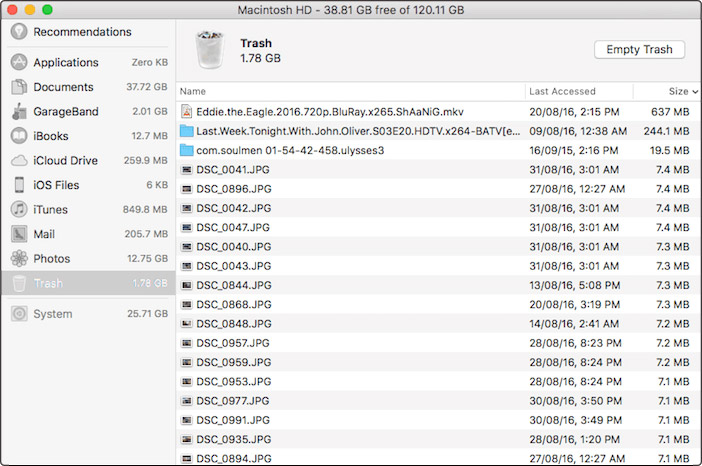This screenshot has height=466, width=702.
Task: Click the large Trash can header icon
Action: click(210, 50)
